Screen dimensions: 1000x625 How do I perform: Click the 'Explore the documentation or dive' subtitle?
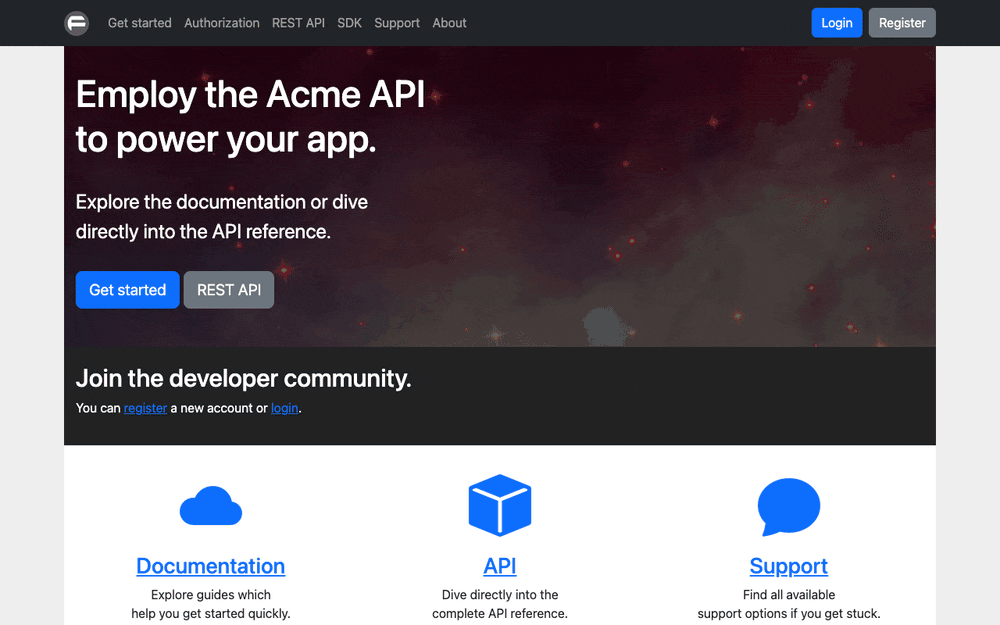pyautogui.click(x=222, y=202)
